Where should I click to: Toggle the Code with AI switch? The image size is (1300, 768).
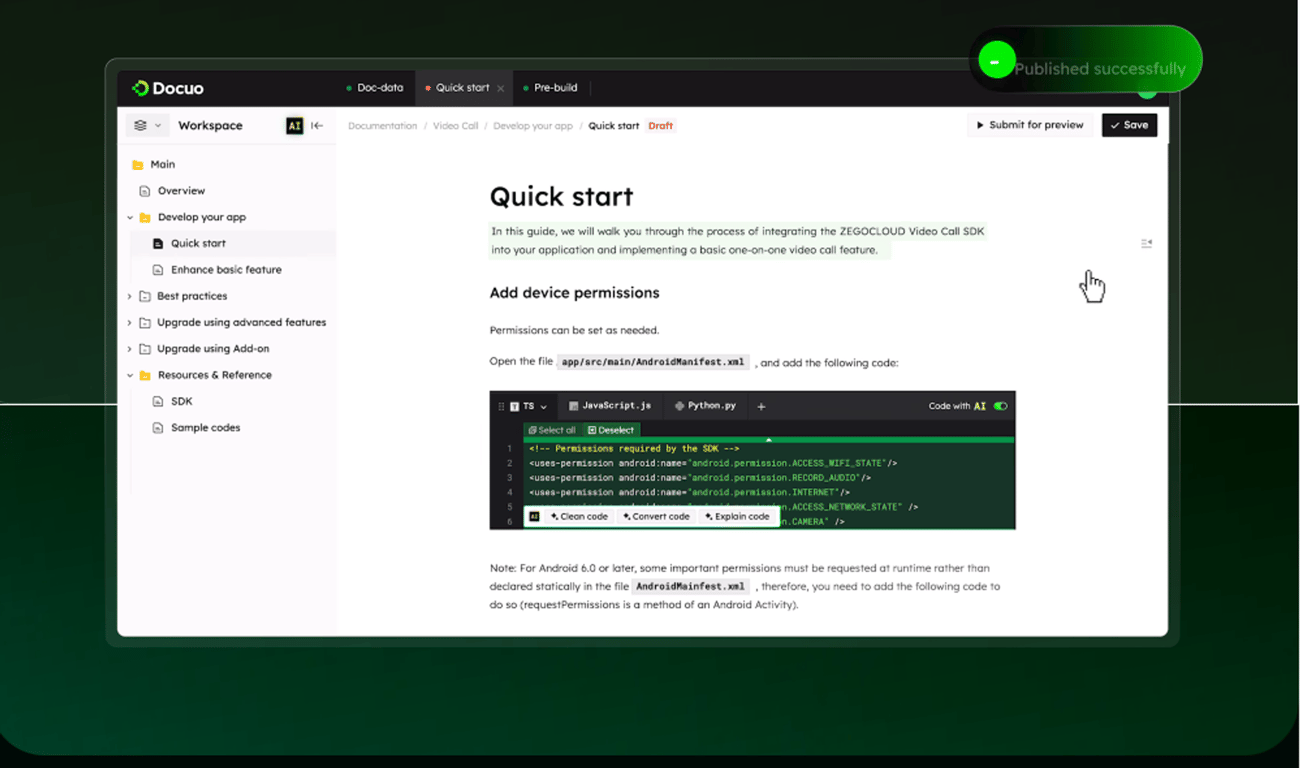[1000, 406]
